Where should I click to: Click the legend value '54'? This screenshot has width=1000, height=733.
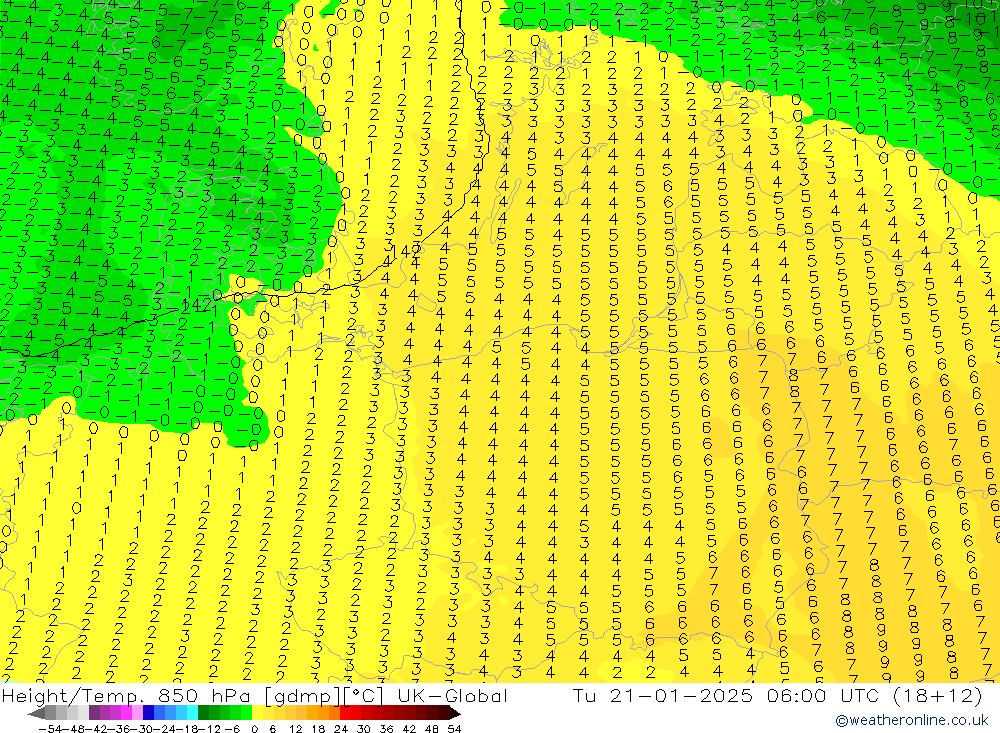(x=454, y=729)
